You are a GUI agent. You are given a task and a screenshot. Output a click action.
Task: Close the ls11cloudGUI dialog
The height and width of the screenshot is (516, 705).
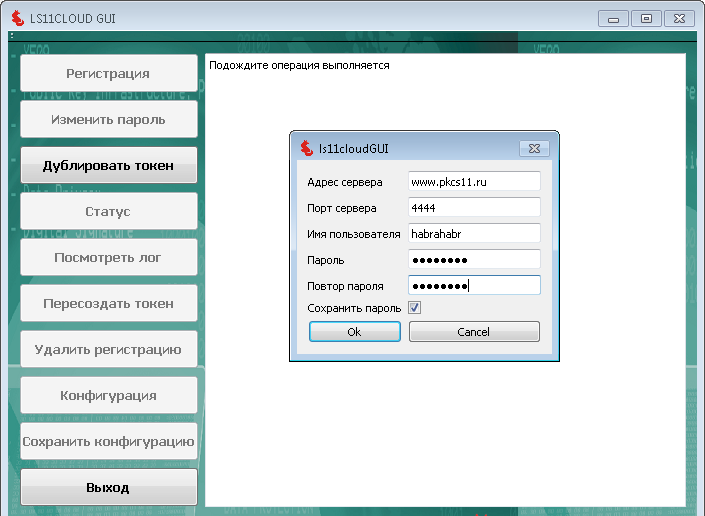[534, 148]
